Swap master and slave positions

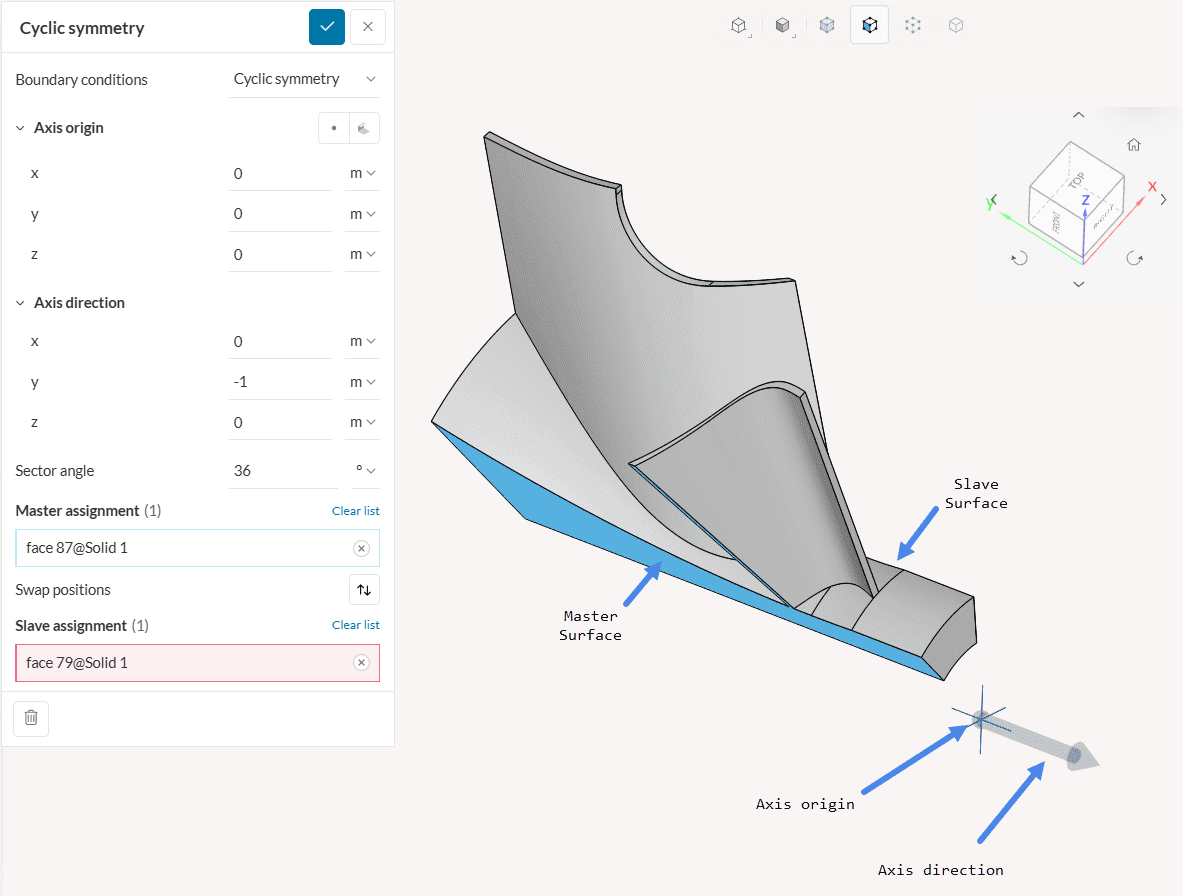[364, 590]
